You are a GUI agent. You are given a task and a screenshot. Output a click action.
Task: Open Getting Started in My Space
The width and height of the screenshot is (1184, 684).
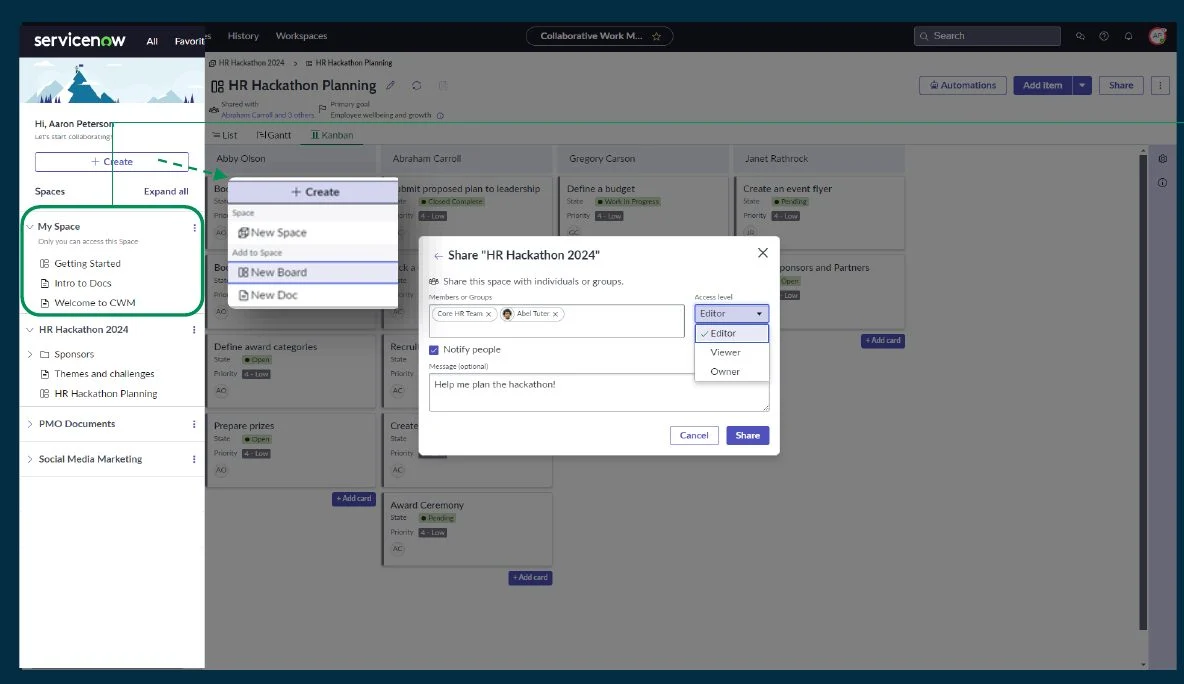click(x=88, y=263)
